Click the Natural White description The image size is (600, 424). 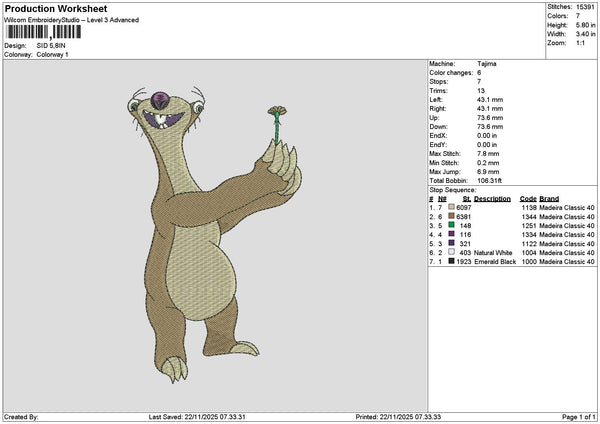click(x=493, y=253)
